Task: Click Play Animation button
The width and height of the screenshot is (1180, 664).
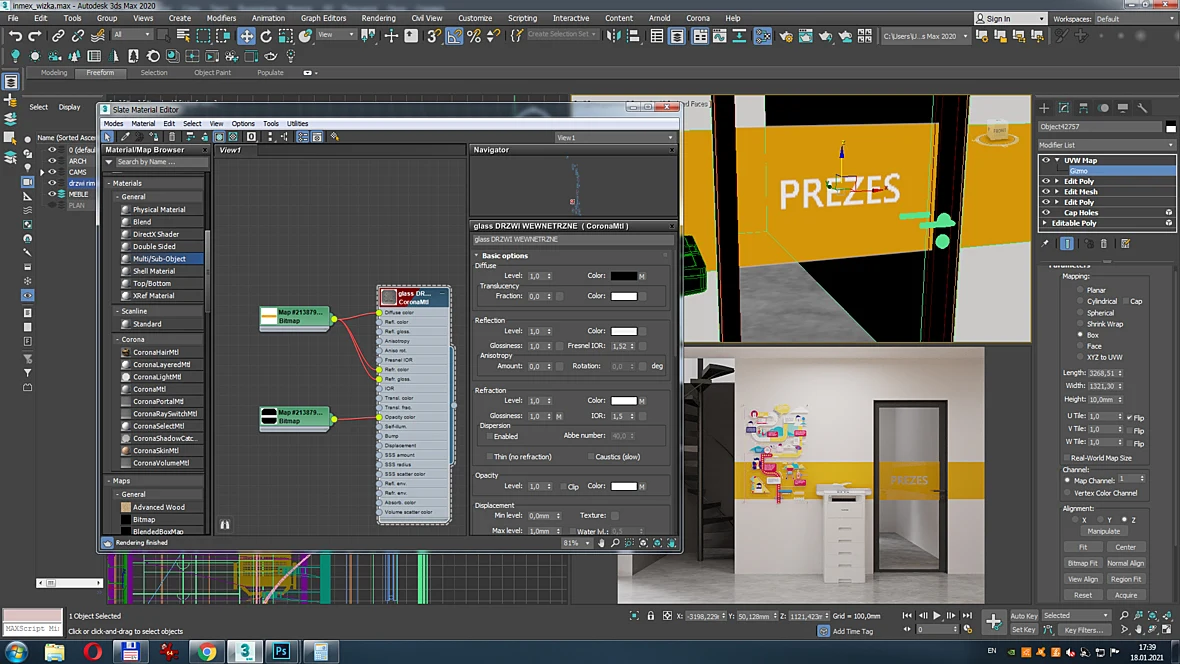Action: [x=937, y=615]
